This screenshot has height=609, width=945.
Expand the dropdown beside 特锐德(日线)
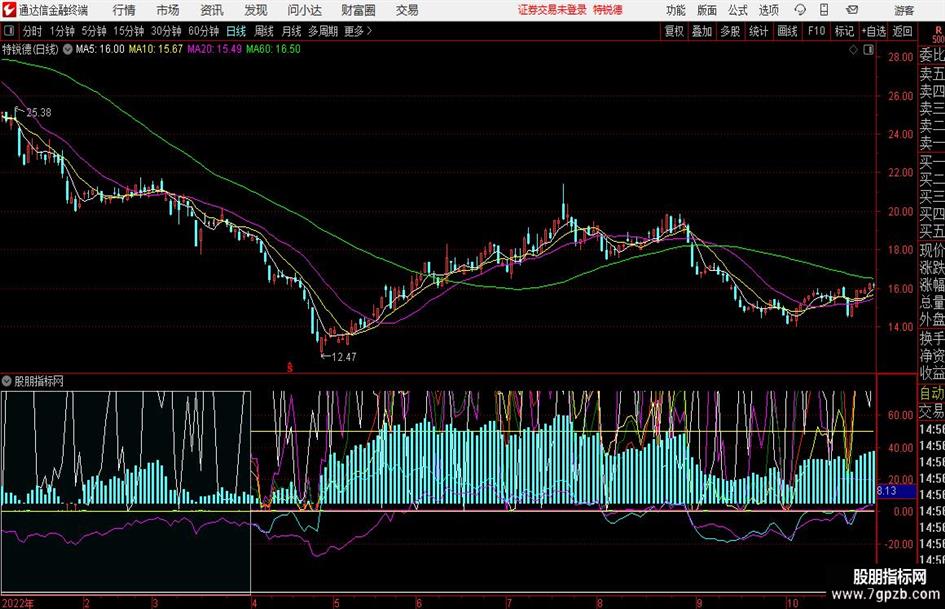coord(68,49)
